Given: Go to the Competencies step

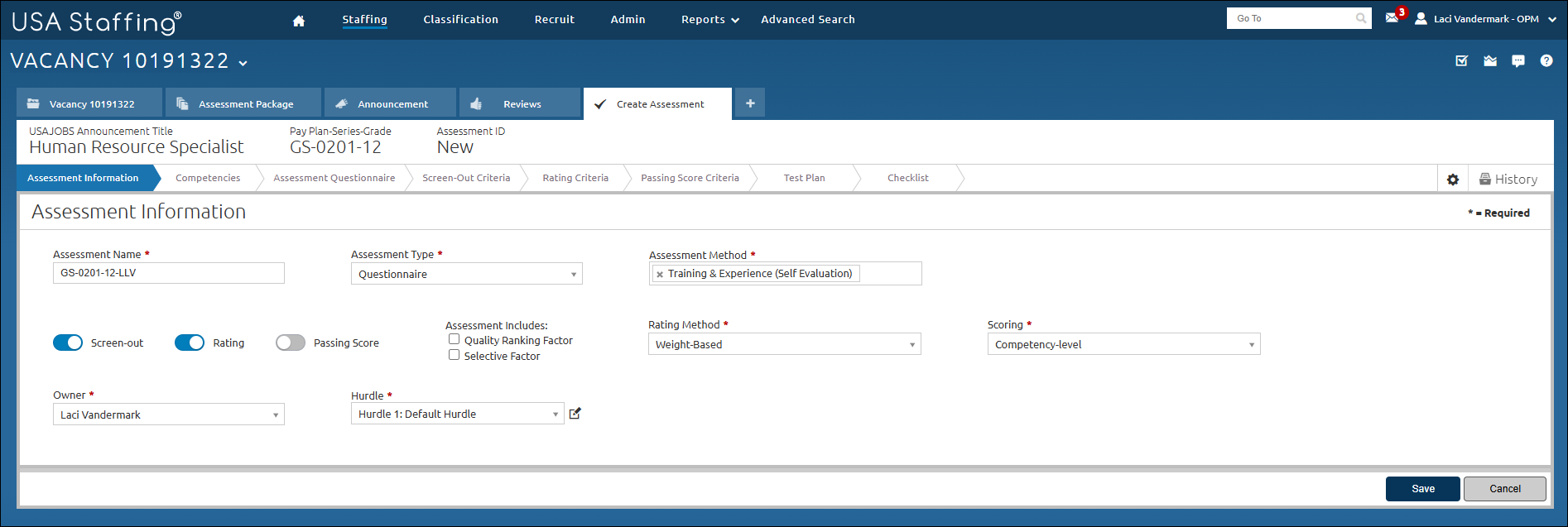Looking at the screenshot, I should 208,178.
